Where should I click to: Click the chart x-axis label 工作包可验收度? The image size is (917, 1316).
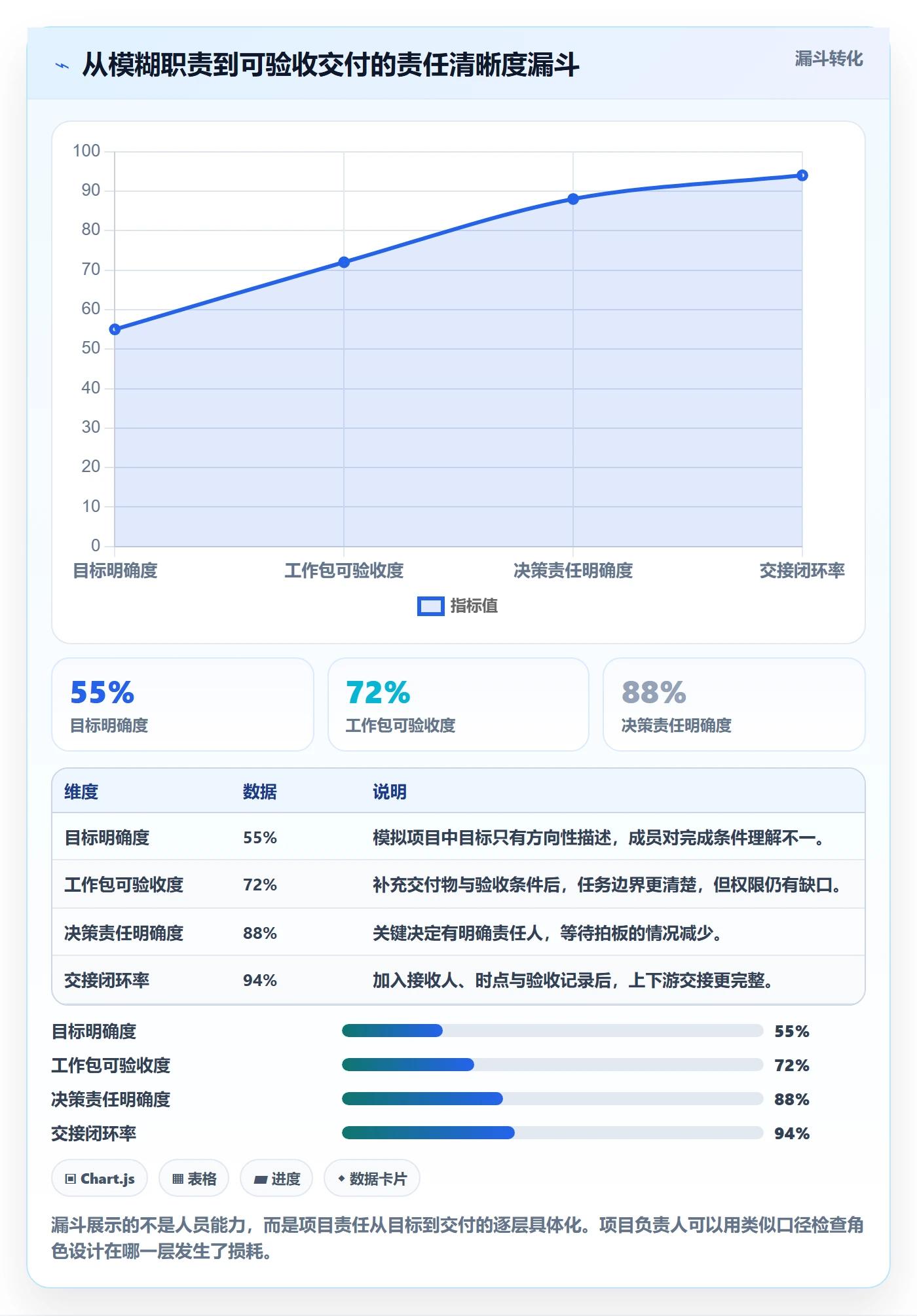pos(344,571)
